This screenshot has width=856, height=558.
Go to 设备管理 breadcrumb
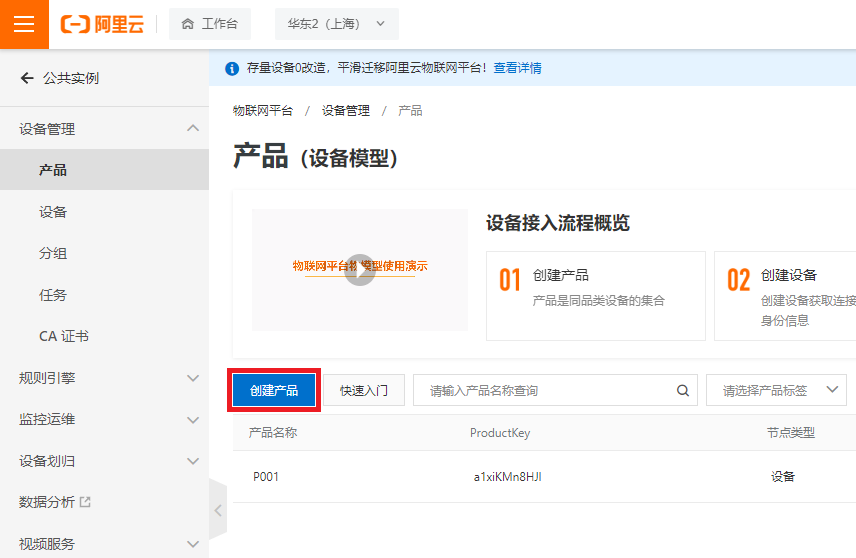click(346, 111)
